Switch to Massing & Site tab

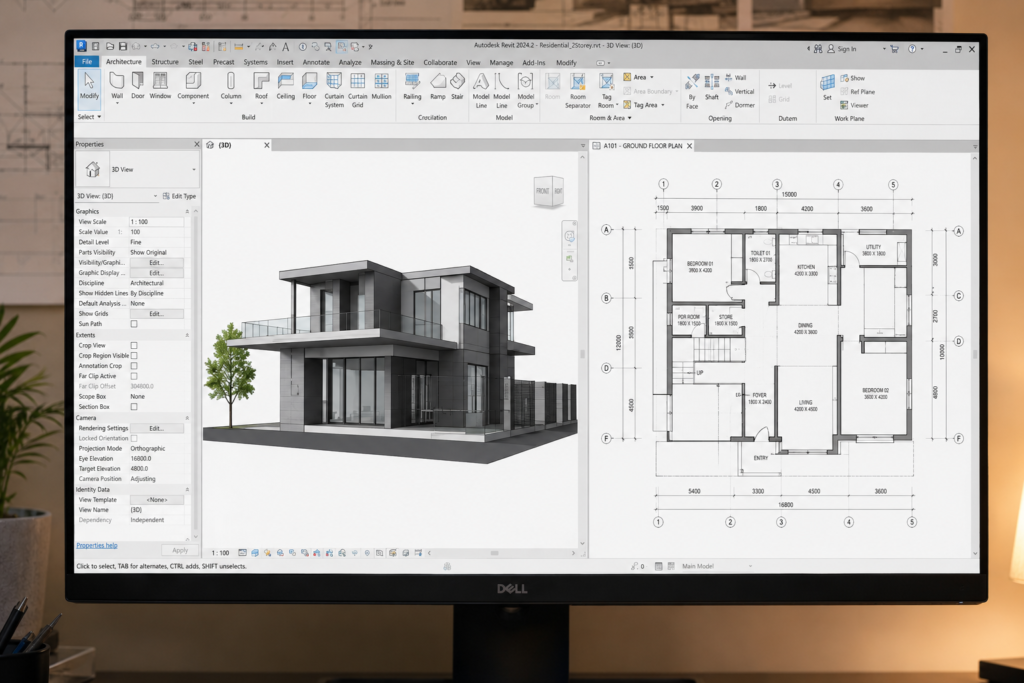coord(392,63)
